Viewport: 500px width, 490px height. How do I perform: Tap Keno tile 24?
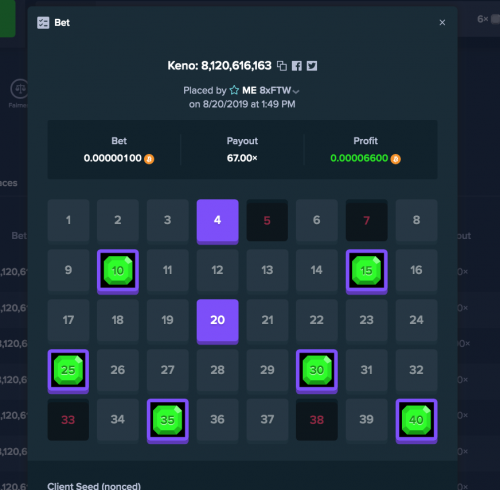pos(416,320)
